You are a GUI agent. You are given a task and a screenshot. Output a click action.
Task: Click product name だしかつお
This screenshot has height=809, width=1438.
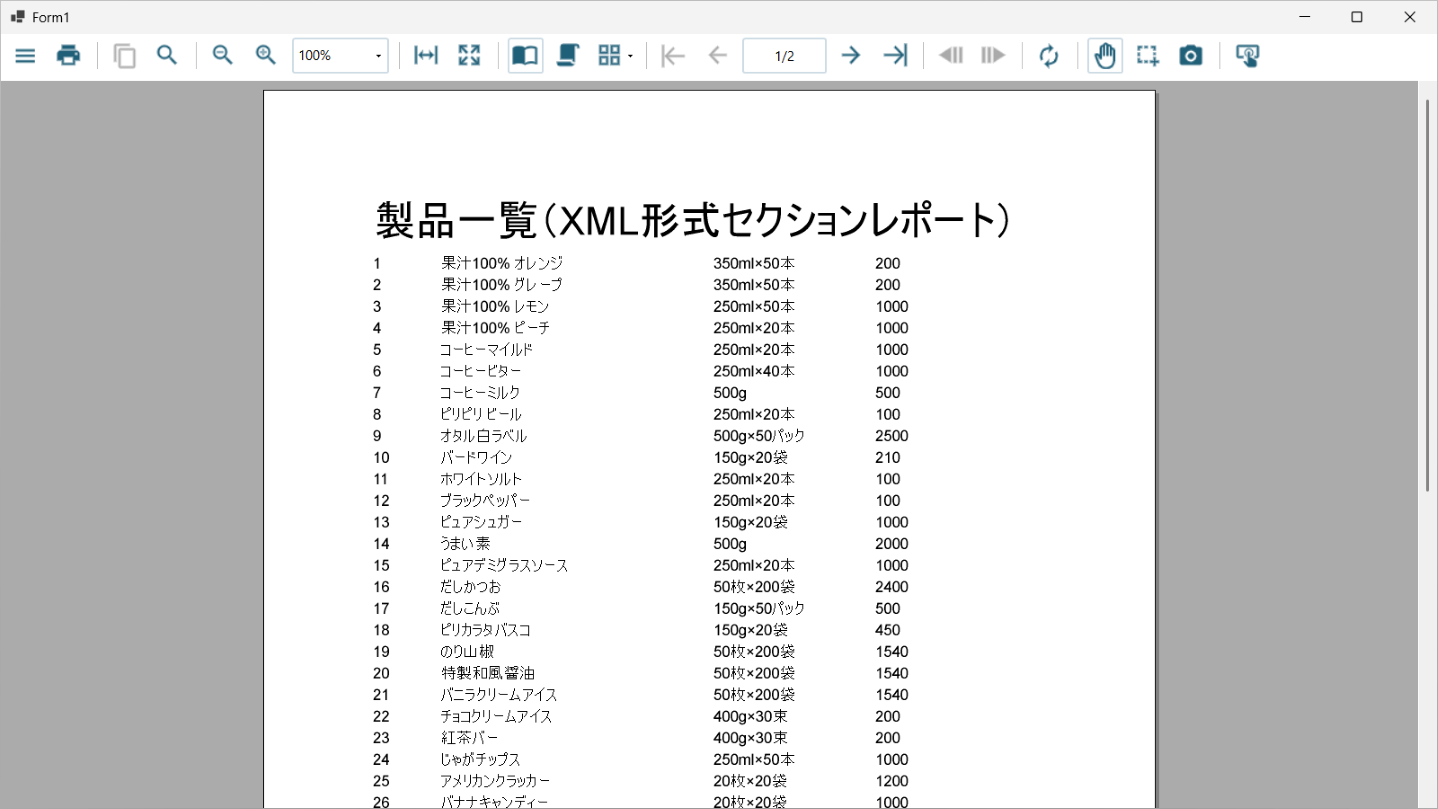pos(470,587)
